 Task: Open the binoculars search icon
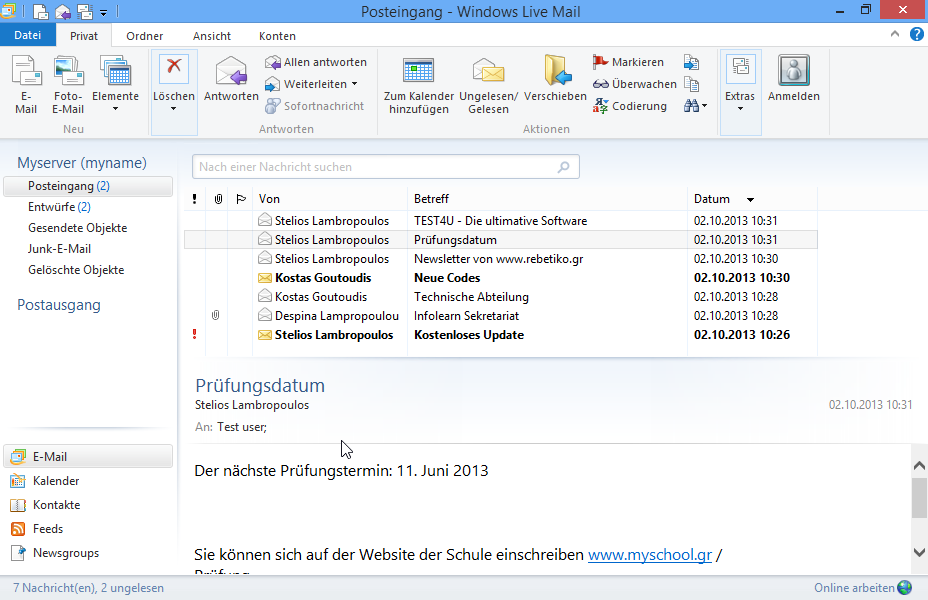691,106
